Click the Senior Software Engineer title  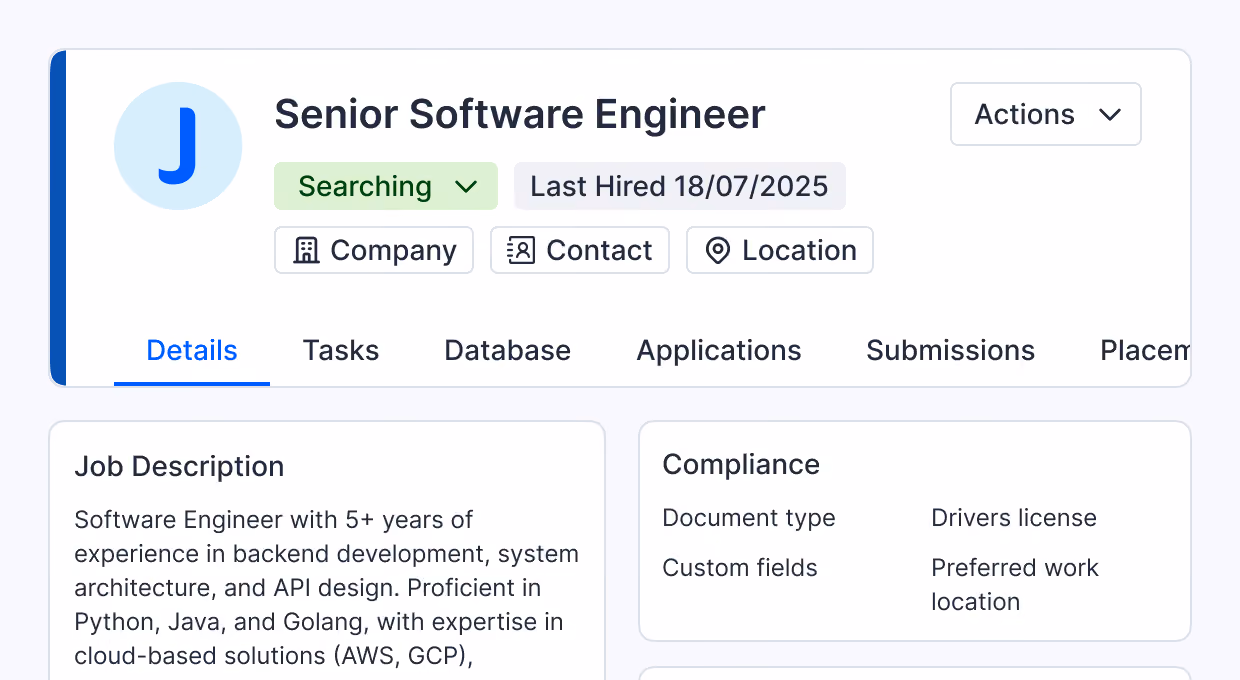point(520,114)
